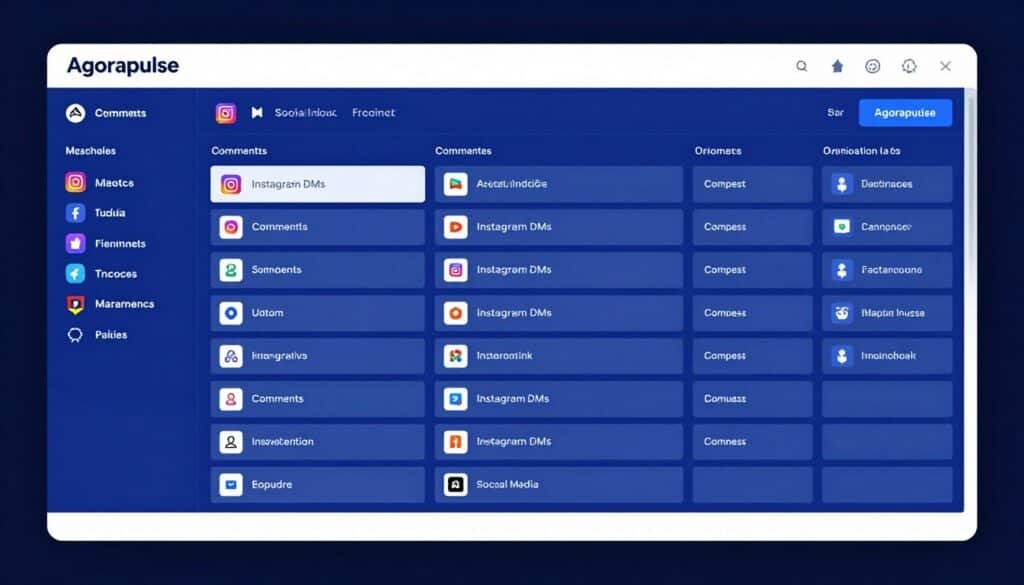Click the light blue icon next to Tncoces
The height and width of the screenshot is (585, 1024).
76,274
